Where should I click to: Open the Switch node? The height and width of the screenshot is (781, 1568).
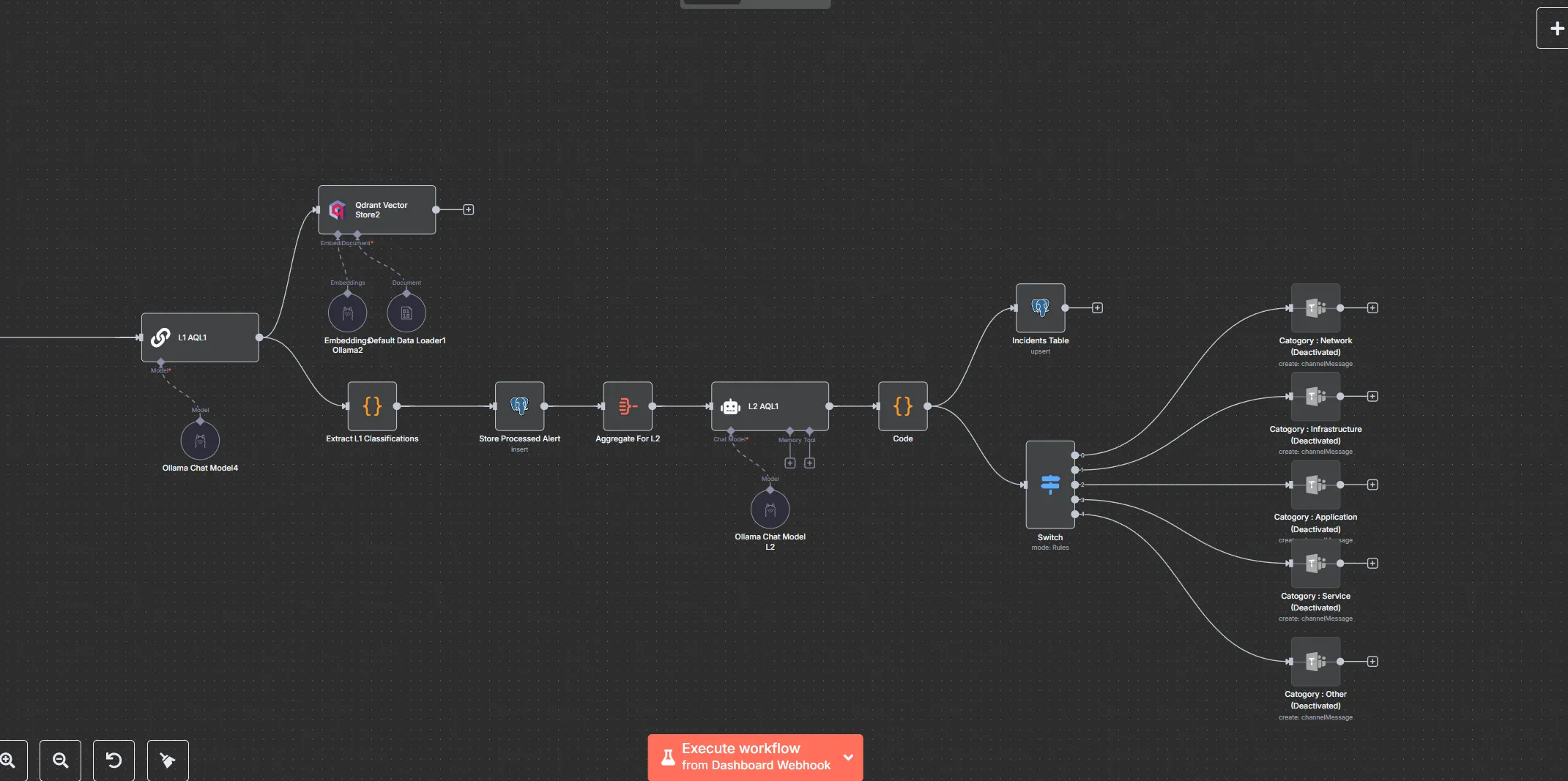1049,485
